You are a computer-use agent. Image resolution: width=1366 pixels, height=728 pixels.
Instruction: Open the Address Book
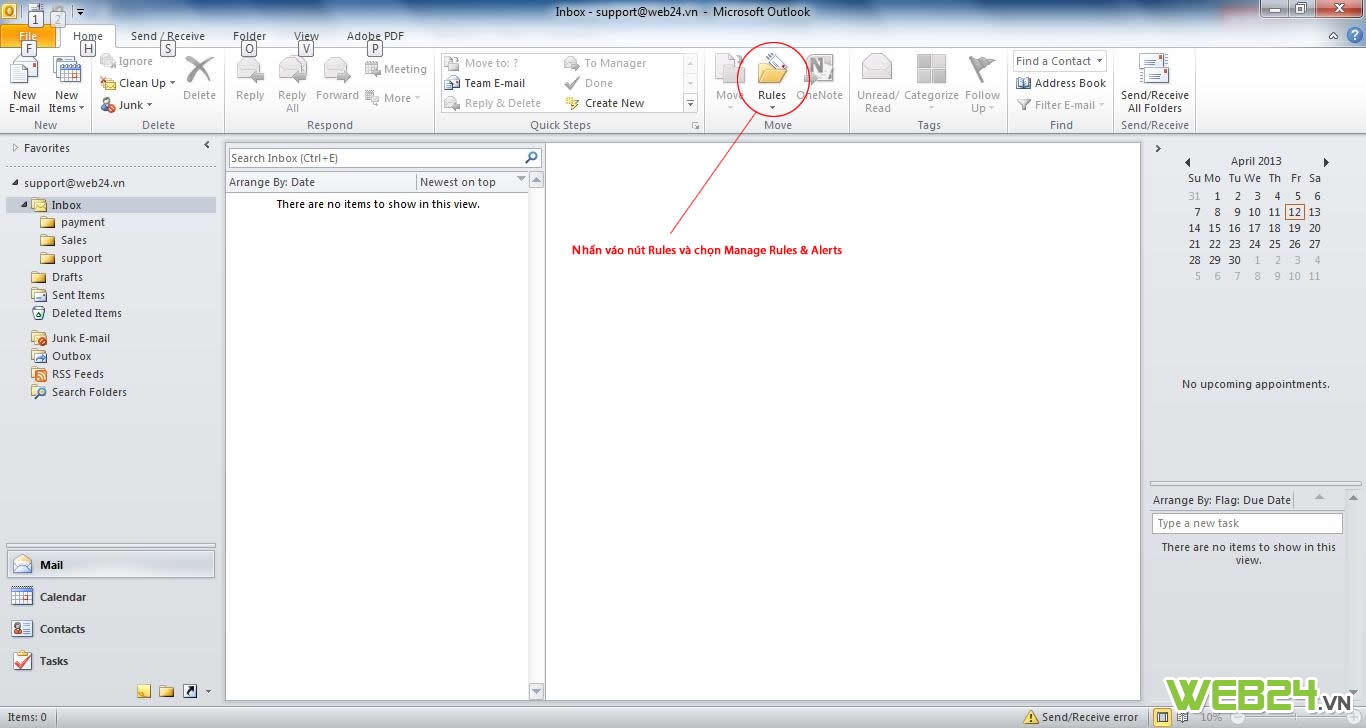[1061, 83]
